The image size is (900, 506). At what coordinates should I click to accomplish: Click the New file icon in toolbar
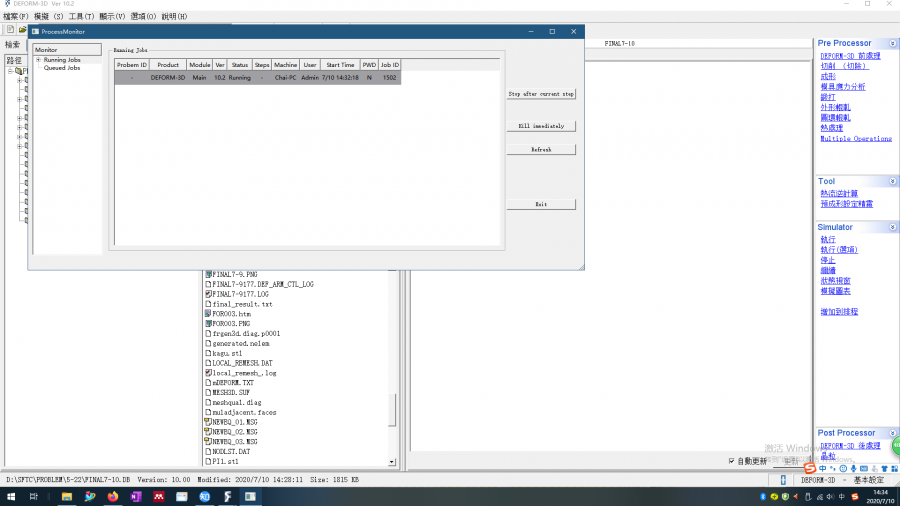9,30
